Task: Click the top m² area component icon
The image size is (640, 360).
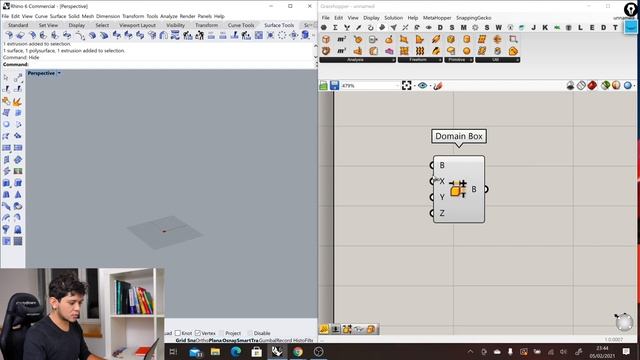Action: pyautogui.click(x=342, y=39)
